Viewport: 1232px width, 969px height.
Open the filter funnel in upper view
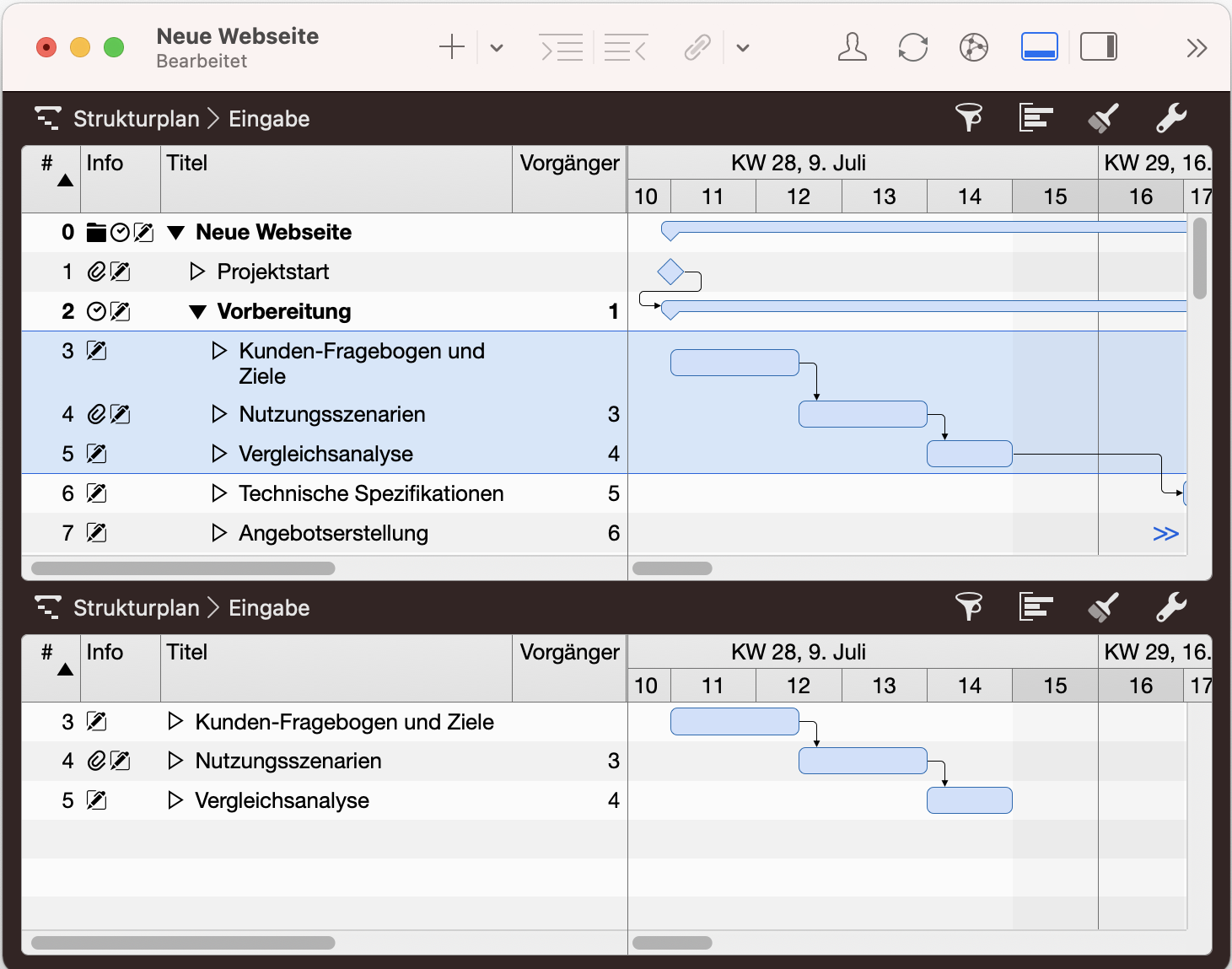pos(968,118)
